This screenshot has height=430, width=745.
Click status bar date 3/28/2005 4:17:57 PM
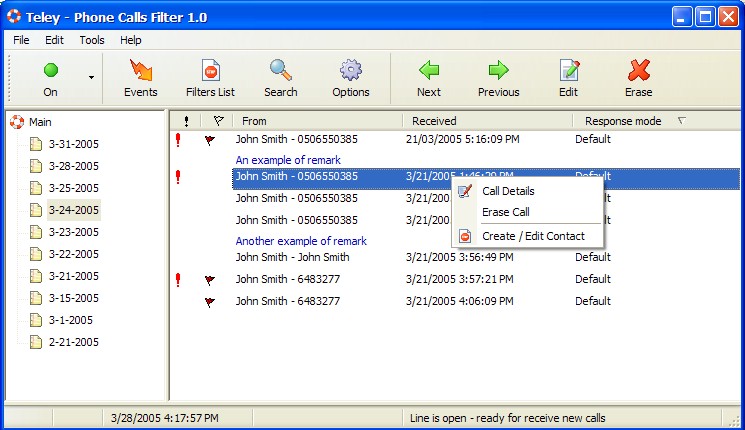(x=164, y=418)
